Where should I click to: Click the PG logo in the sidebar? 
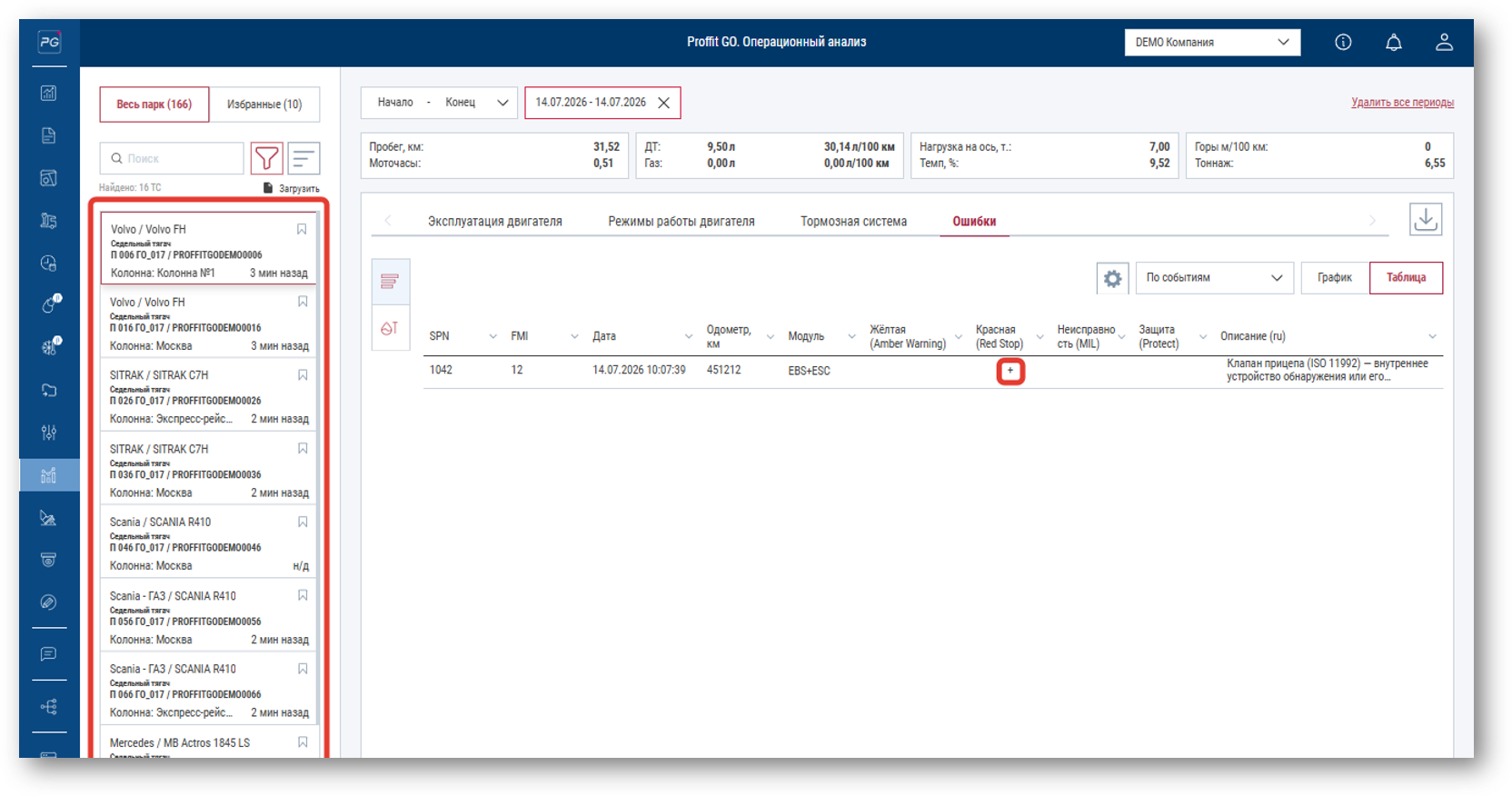pyautogui.click(x=49, y=42)
